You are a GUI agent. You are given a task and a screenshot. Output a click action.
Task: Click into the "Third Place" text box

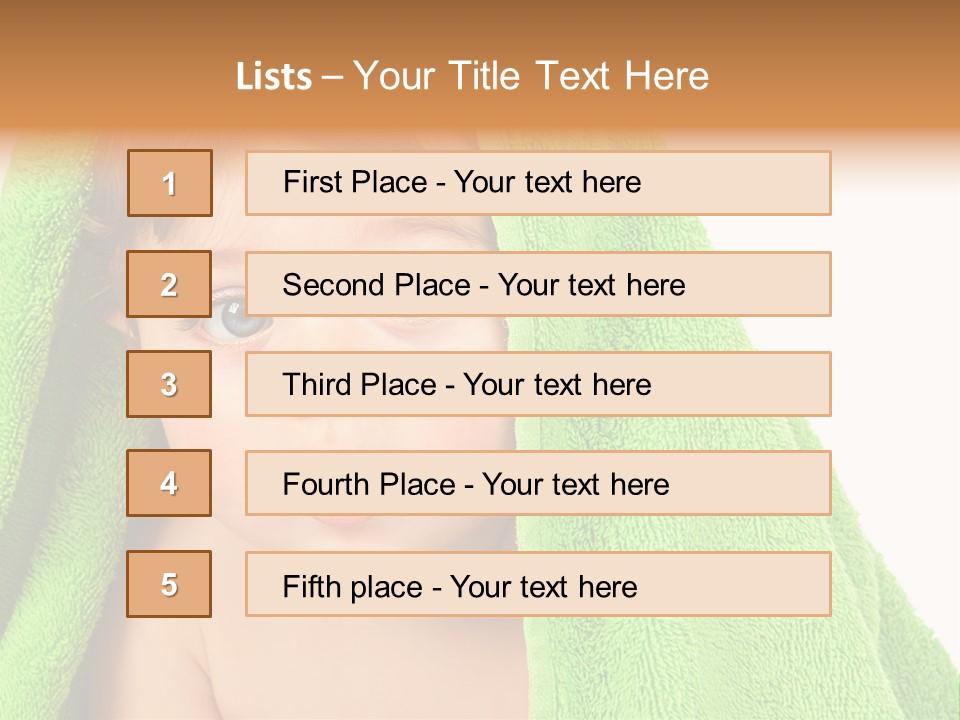[x=538, y=384]
